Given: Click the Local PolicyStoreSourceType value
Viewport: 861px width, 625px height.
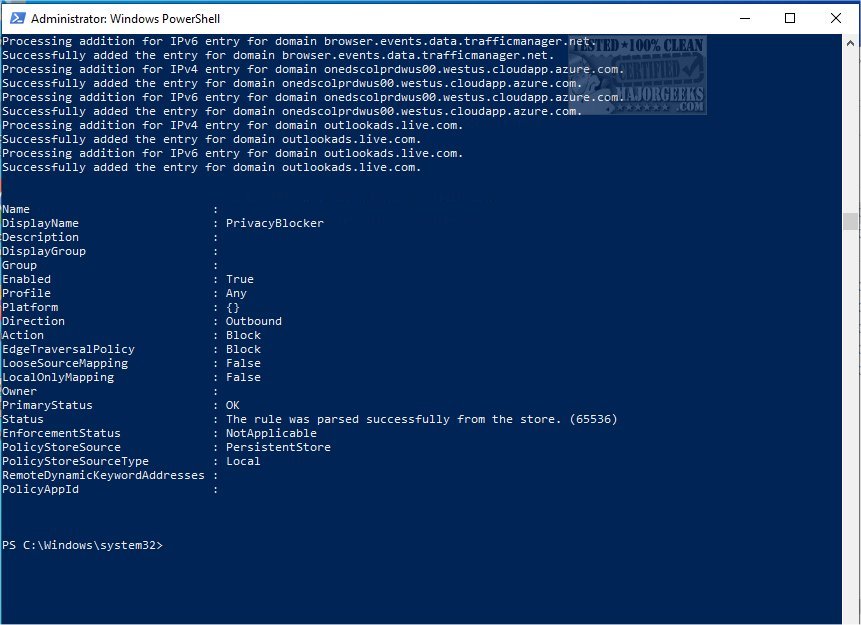Looking at the screenshot, I should [x=243, y=461].
